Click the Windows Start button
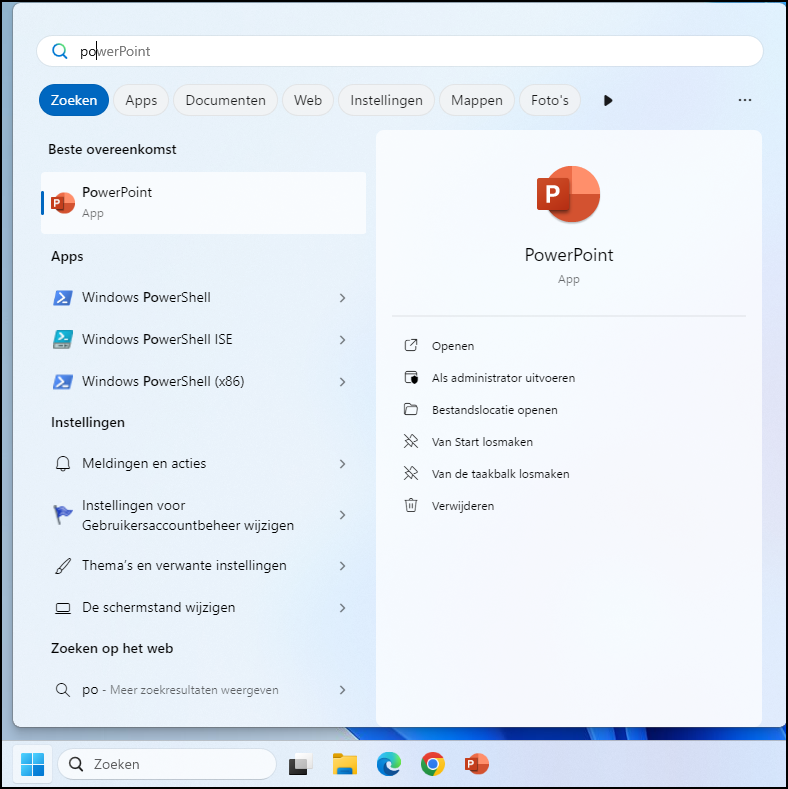Viewport: 788px width, 789px height. (x=32, y=764)
